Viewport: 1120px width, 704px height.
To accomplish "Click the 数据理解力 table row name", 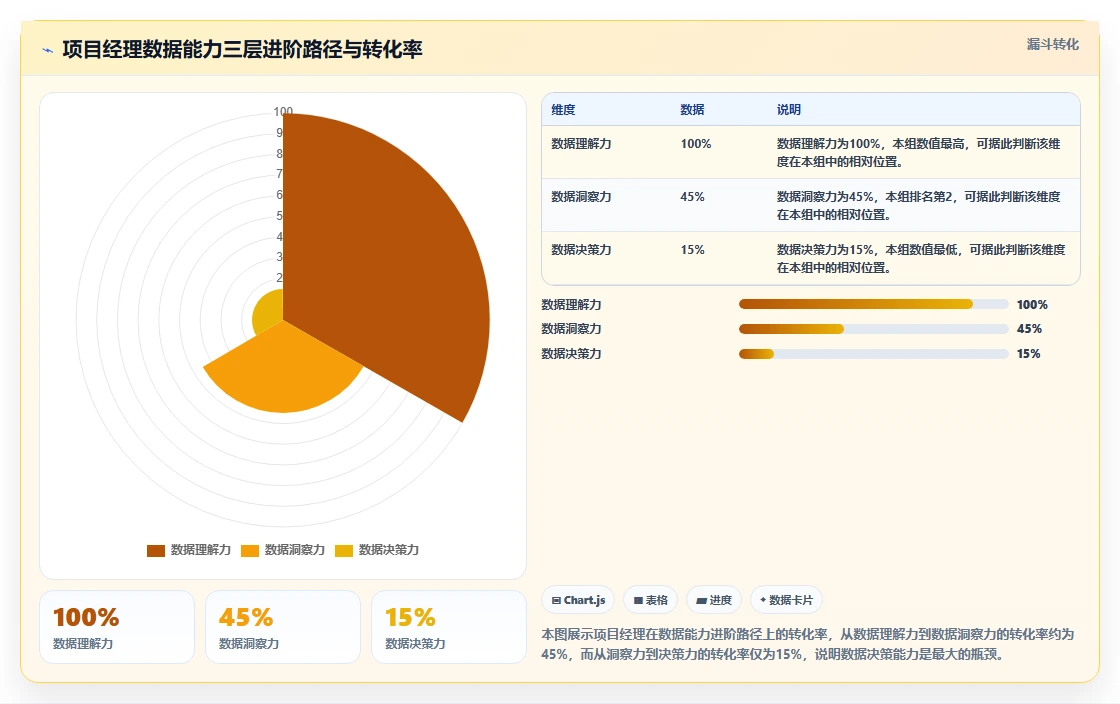I will click(581, 144).
